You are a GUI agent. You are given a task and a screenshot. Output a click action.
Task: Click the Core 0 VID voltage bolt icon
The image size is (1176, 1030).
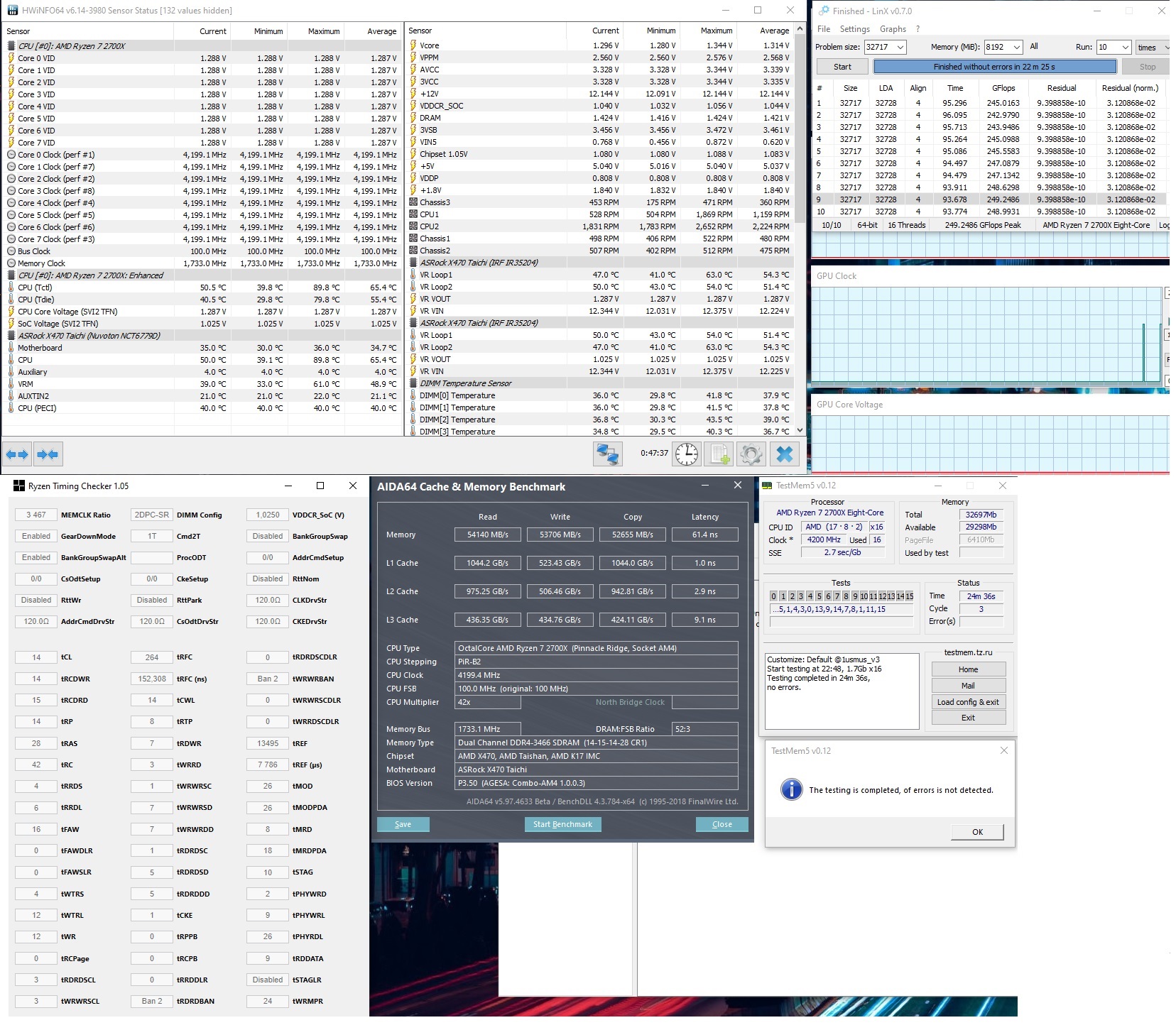pyautogui.click(x=11, y=58)
